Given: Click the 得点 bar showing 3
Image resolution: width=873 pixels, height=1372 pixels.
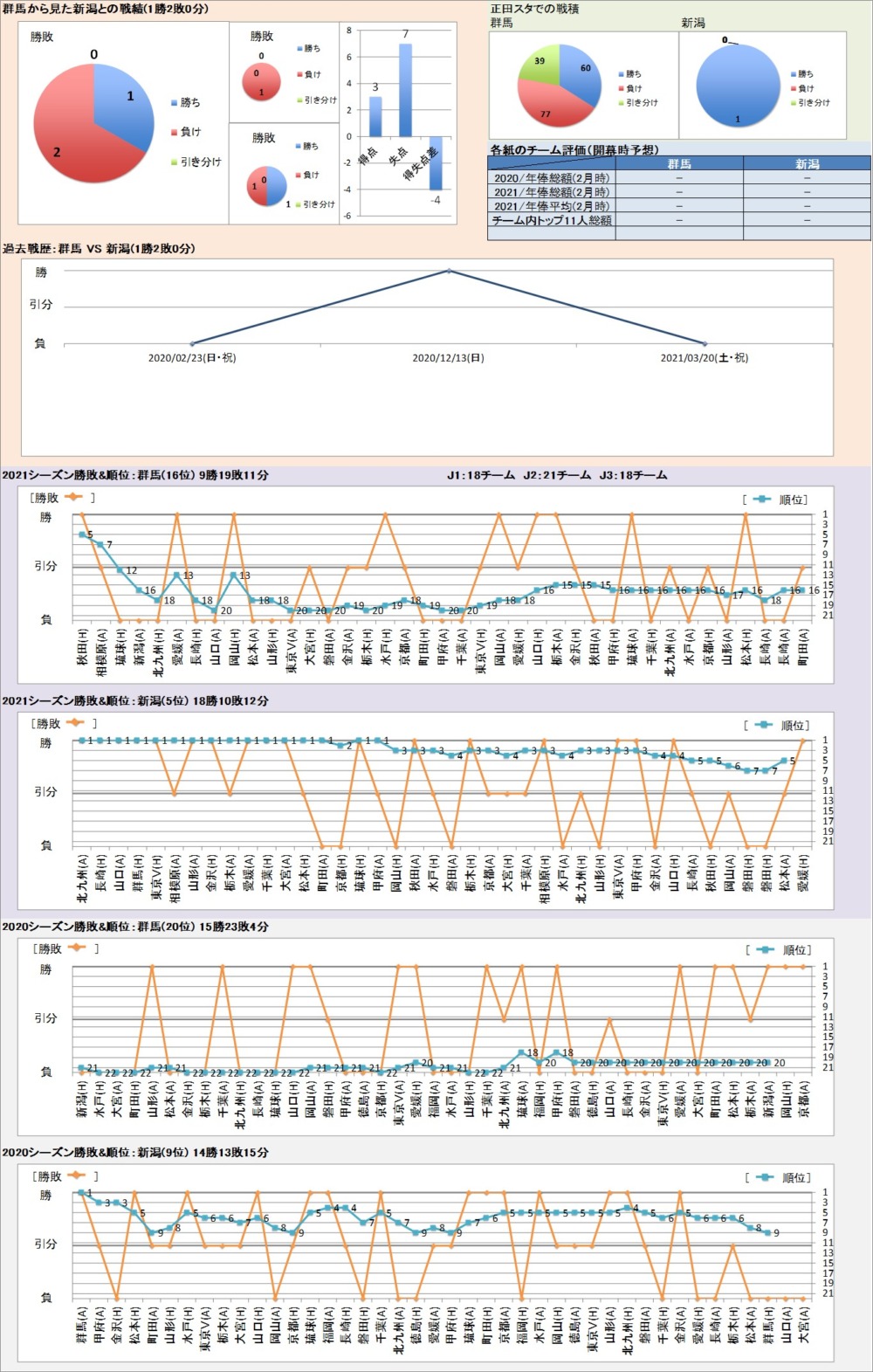Looking at the screenshot, I should [x=375, y=116].
